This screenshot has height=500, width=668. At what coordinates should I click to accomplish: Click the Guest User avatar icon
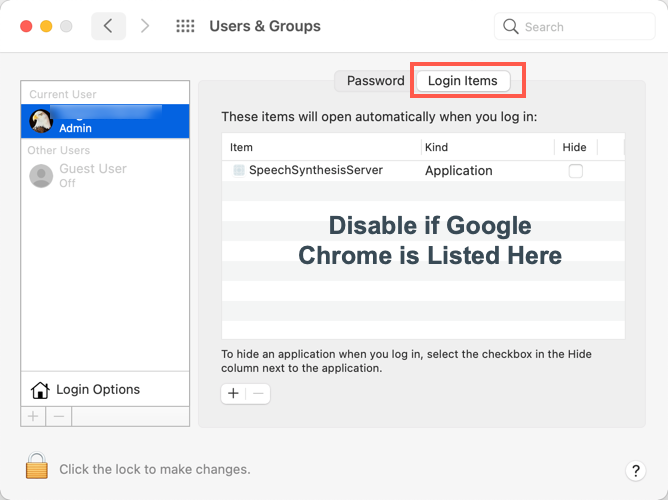tap(41, 175)
